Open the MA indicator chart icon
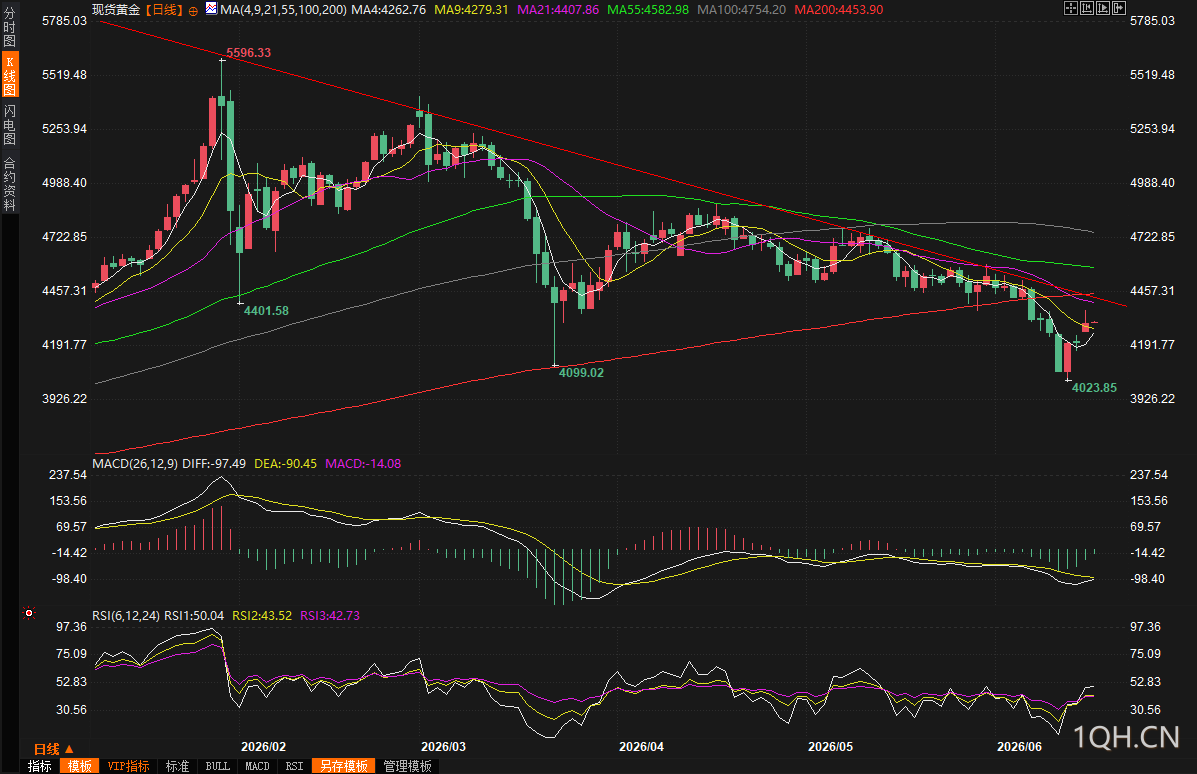The width and height of the screenshot is (1197, 774). [211, 9]
